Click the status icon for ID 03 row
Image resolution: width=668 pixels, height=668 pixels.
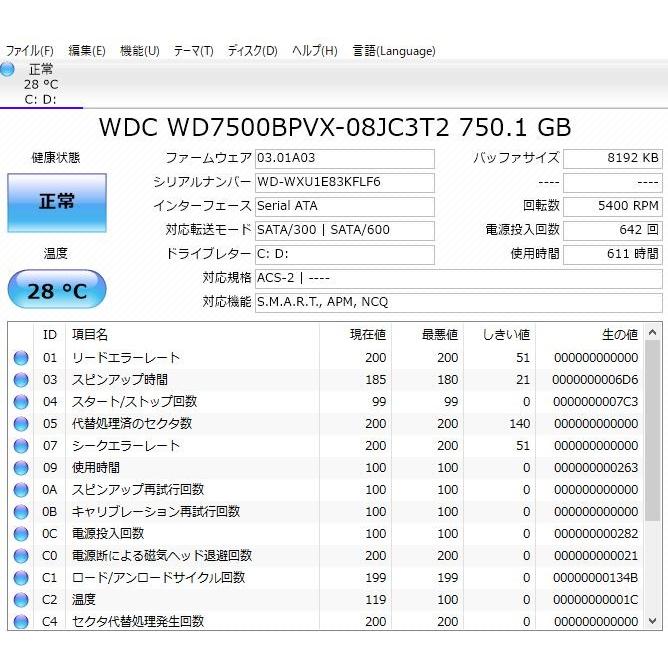point(21,380)
